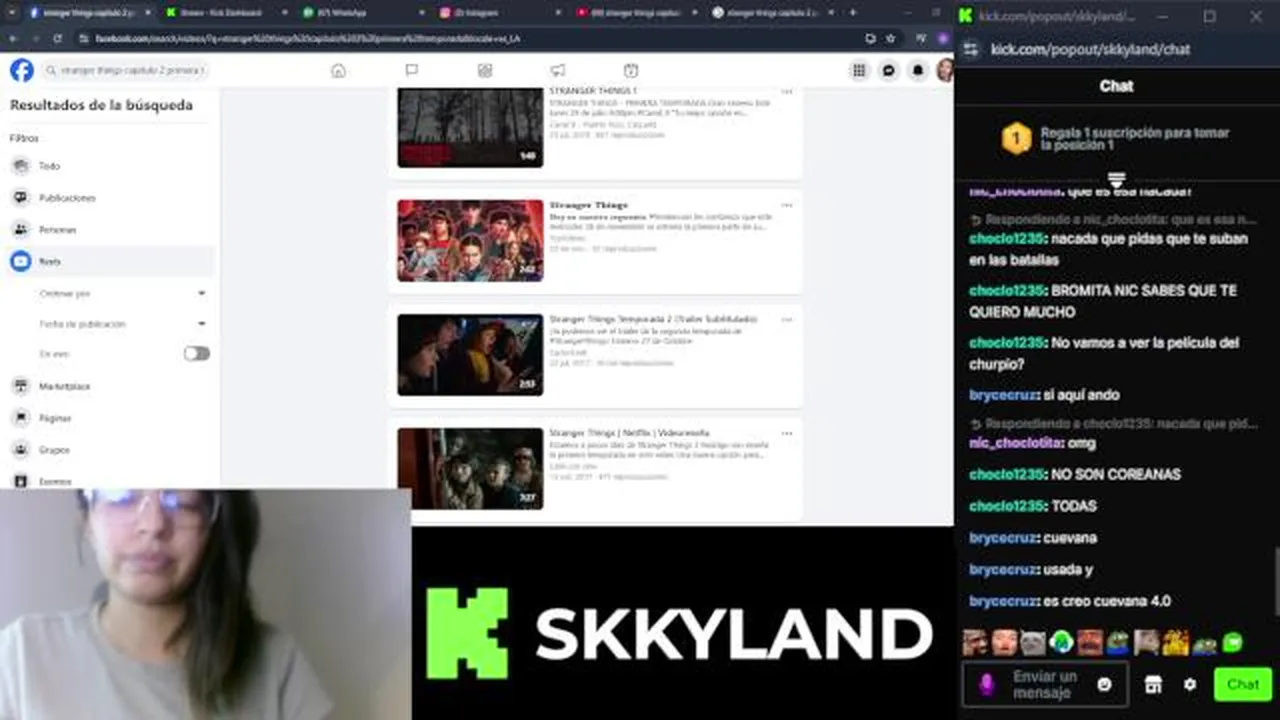
Task: Reload the Facebook page
Action: click(57, 38)
